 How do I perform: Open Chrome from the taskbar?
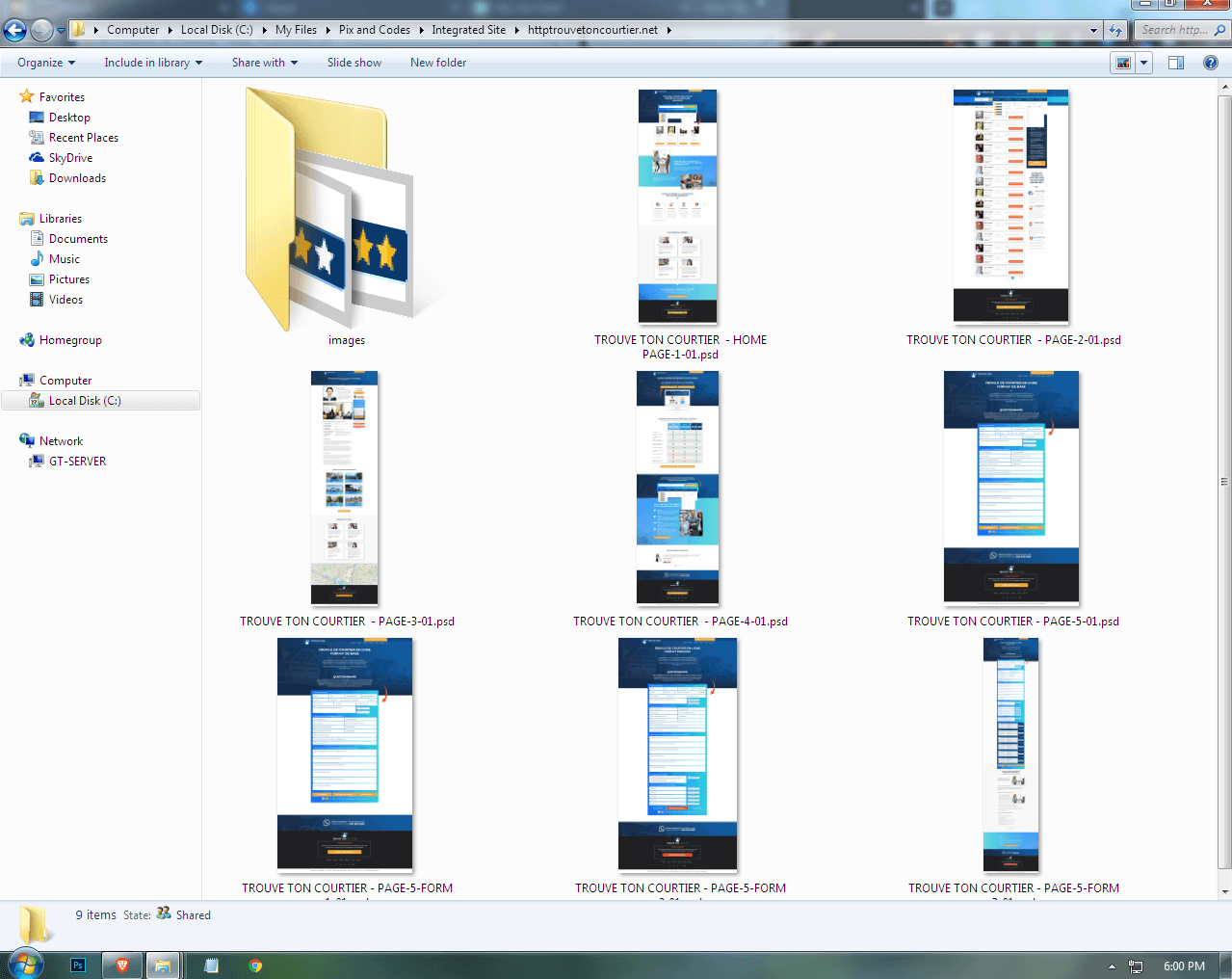pos(255,966)
